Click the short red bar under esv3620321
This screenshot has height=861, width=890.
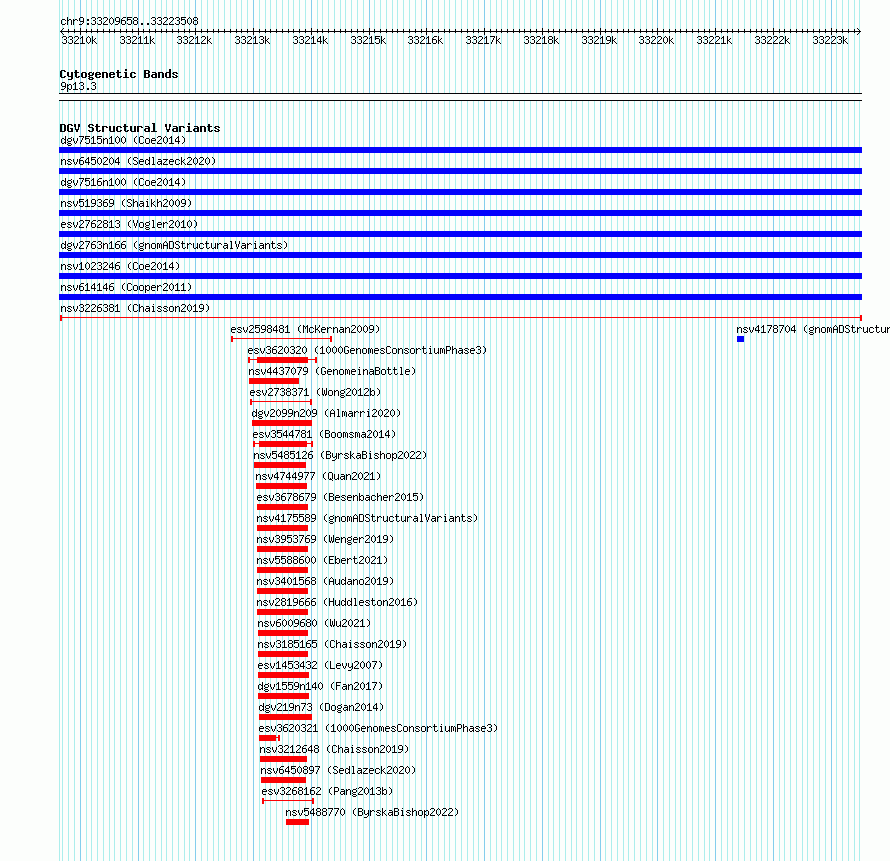268,738
